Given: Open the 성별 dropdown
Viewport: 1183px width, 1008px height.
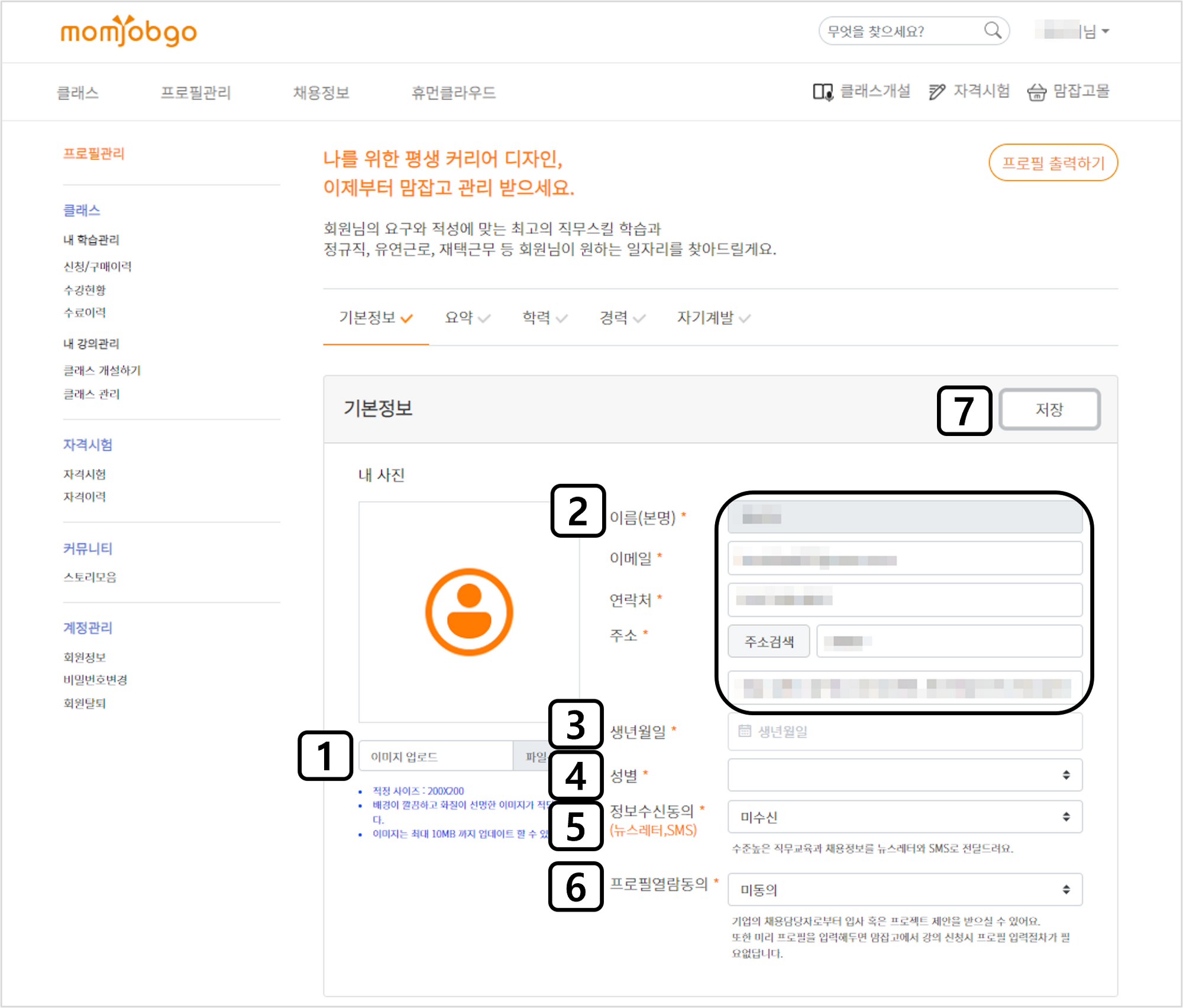Looking at the screenshot, I should pos(904,774).
